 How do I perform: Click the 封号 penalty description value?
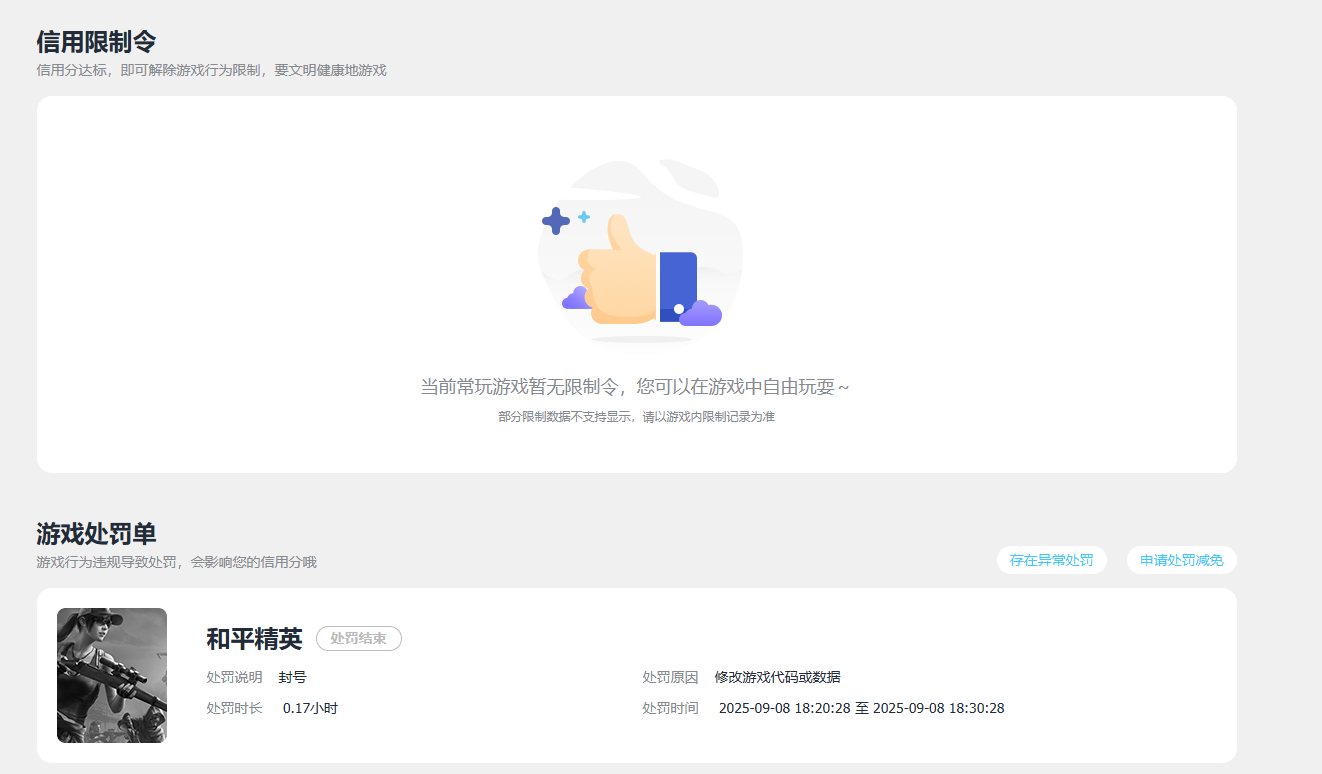pos(292,677)
